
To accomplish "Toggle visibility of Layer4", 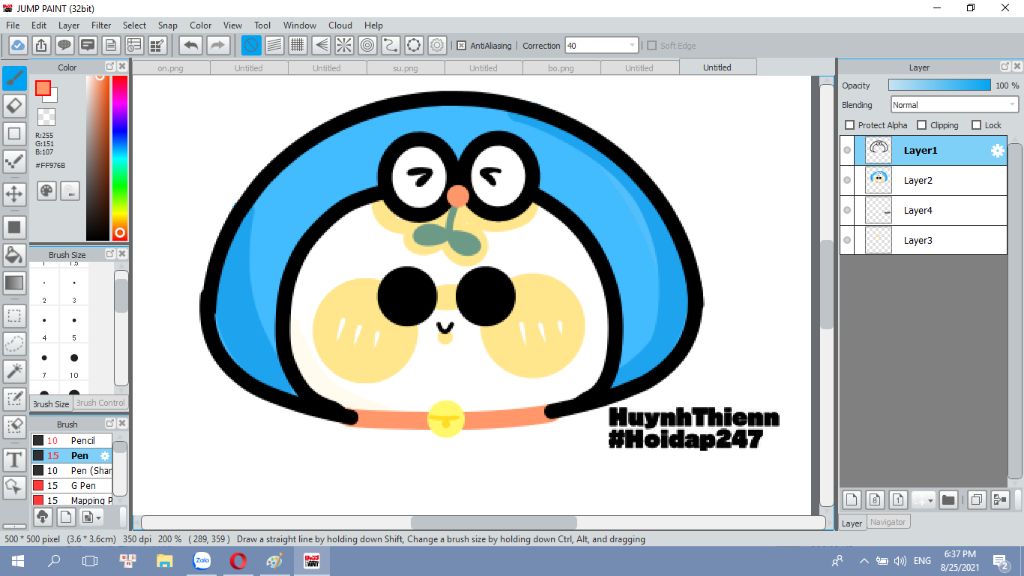I will [x=847, y=210].
